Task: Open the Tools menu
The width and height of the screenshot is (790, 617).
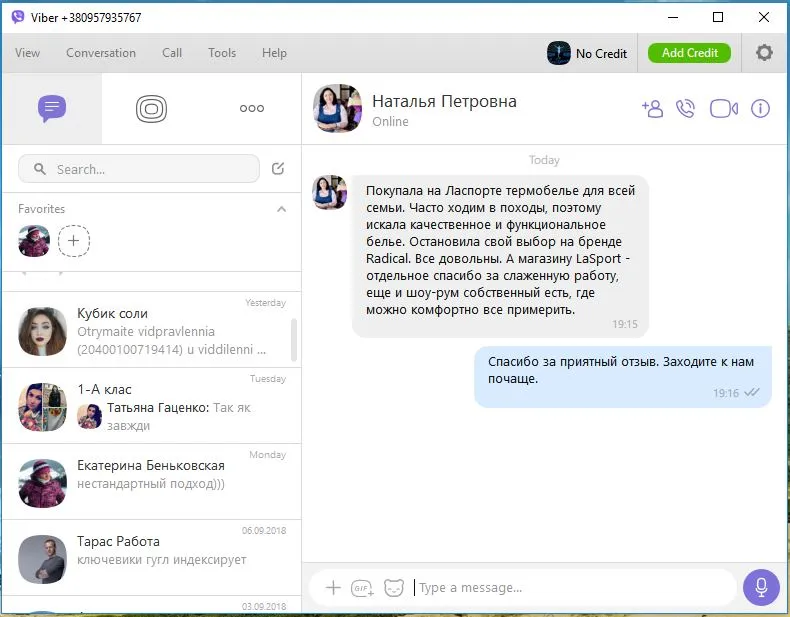Action: [222, 53]
